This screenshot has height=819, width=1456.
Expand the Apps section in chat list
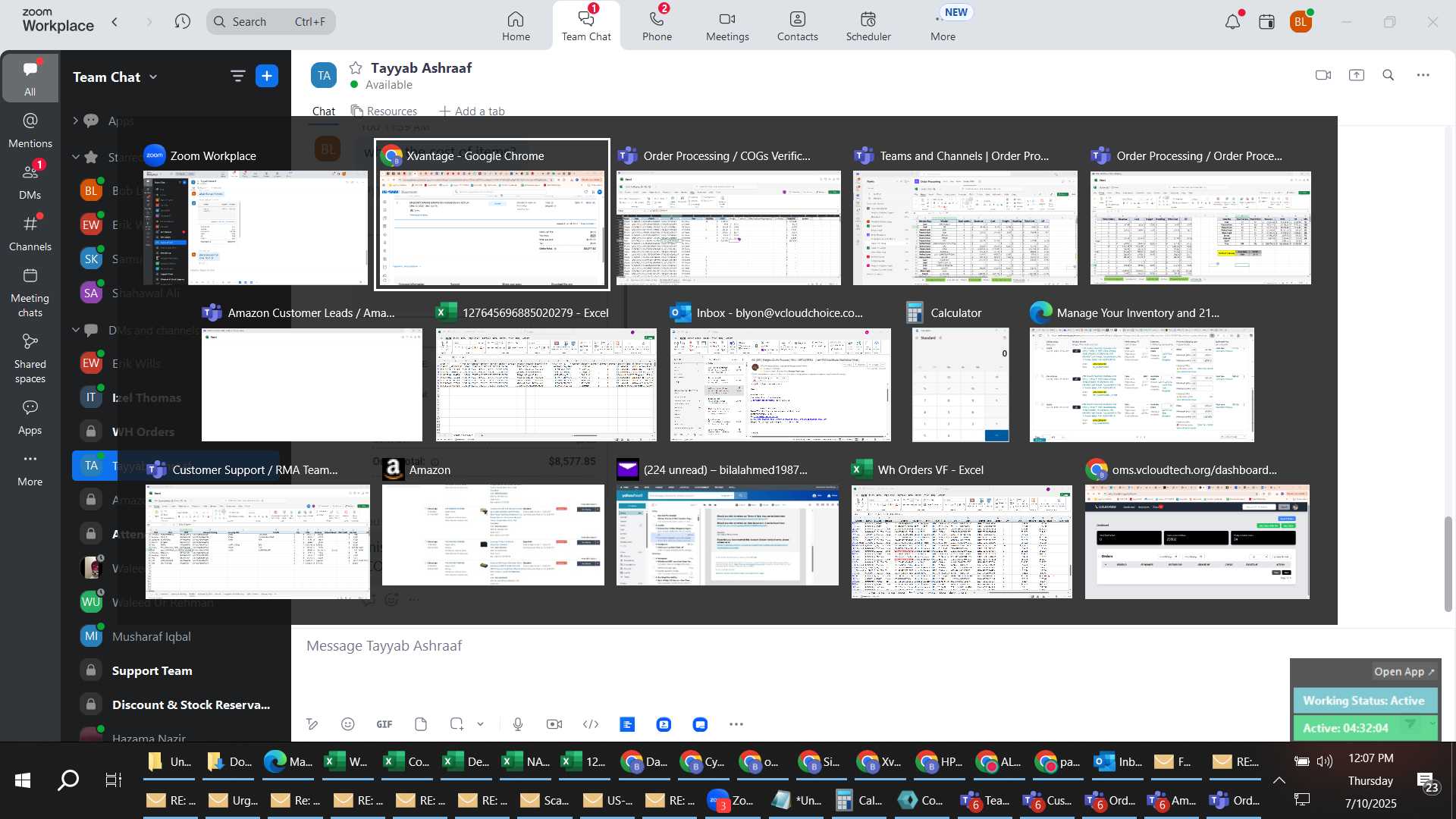[75, 120]
